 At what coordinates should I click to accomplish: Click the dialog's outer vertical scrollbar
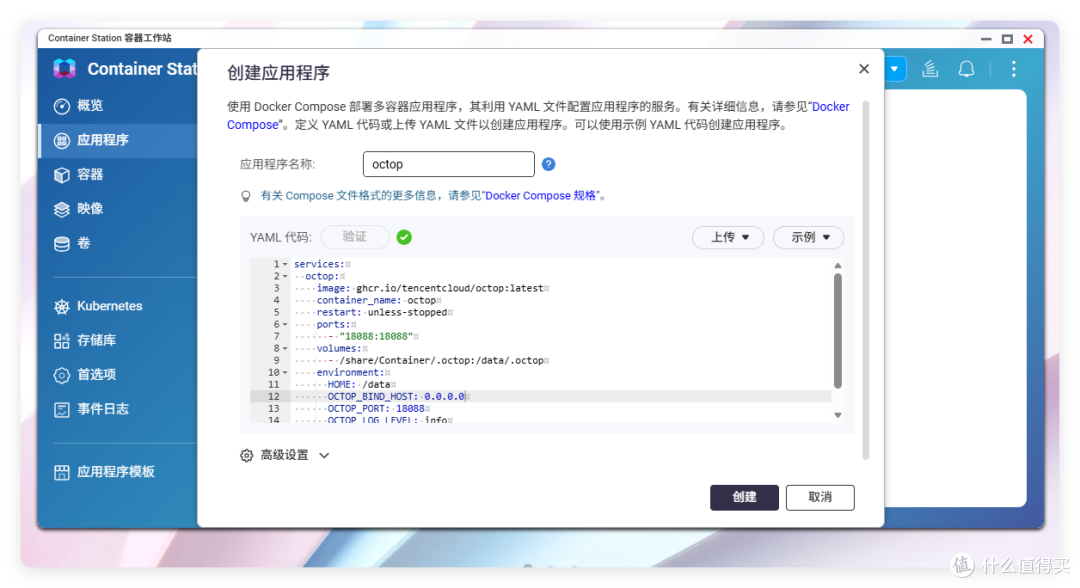(x=866, y=280)
